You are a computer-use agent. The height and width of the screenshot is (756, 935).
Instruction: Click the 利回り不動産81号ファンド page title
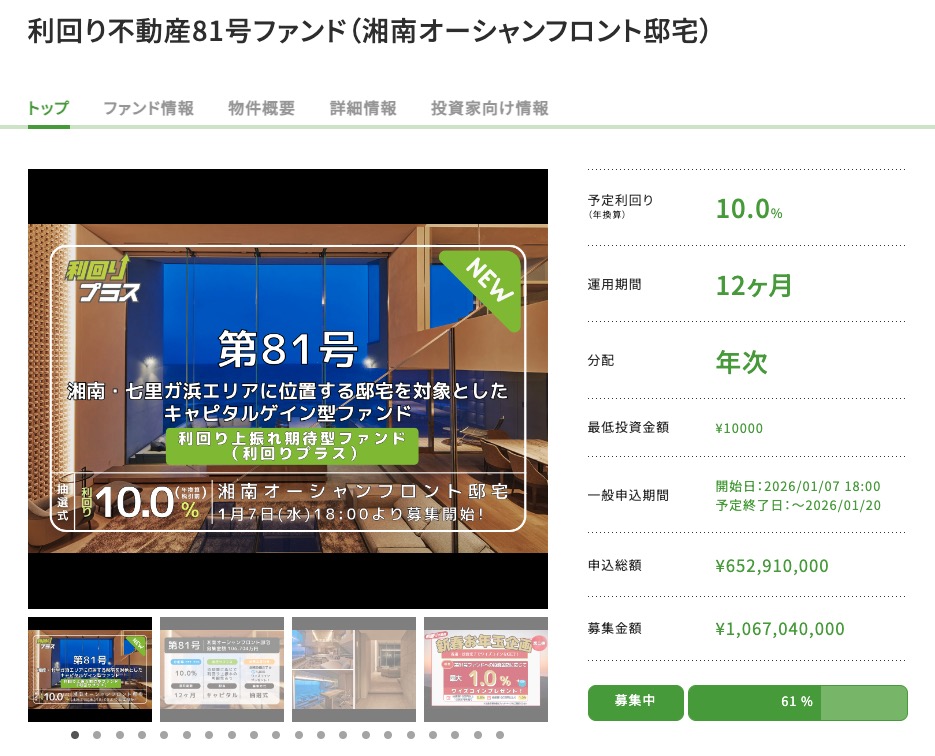368,31
